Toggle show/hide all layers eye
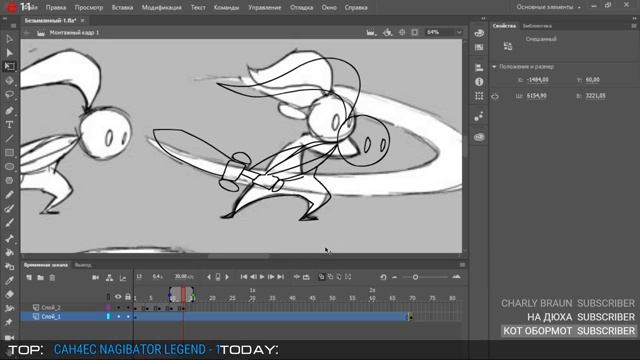This screenshot has height=360, width=640. (118, 297)
